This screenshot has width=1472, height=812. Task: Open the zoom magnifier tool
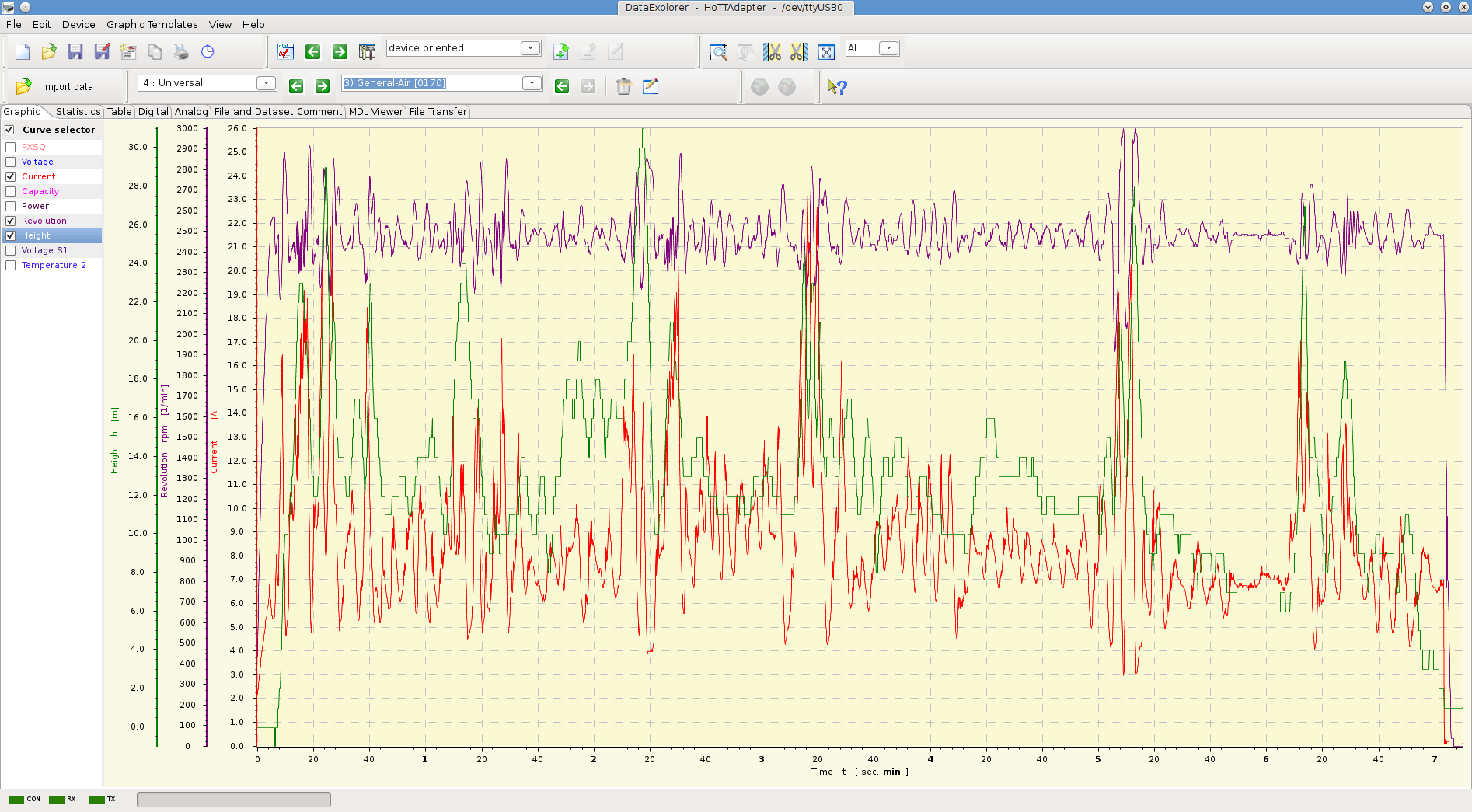[718, 52]
